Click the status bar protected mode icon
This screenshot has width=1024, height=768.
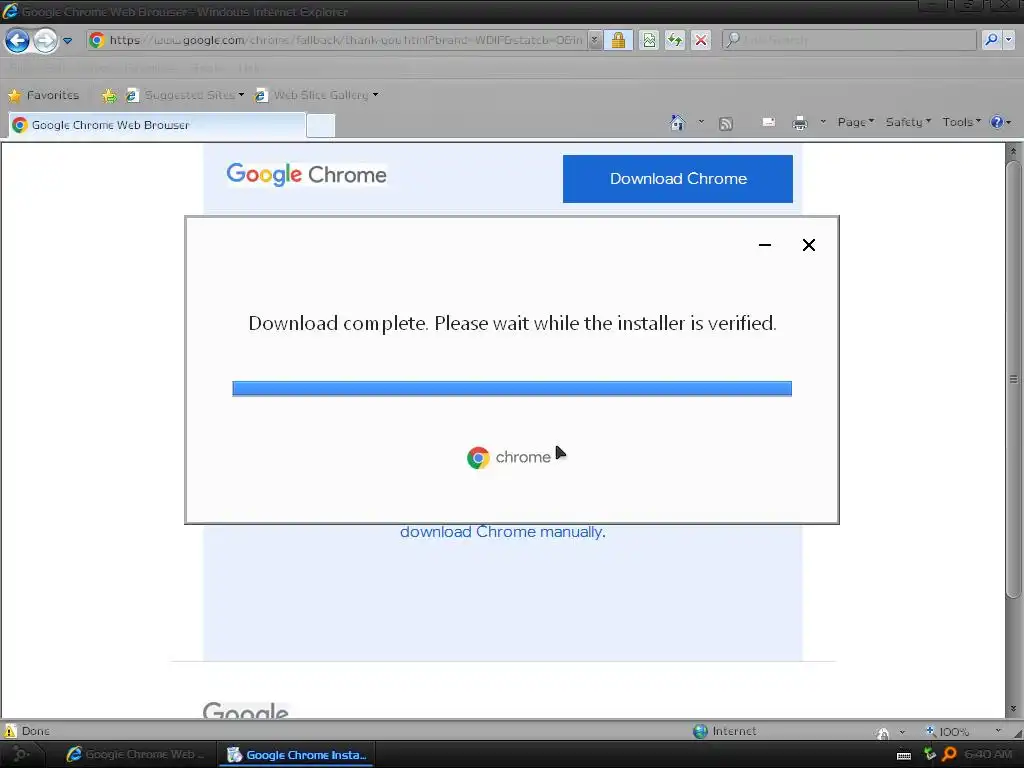(882, 733)
